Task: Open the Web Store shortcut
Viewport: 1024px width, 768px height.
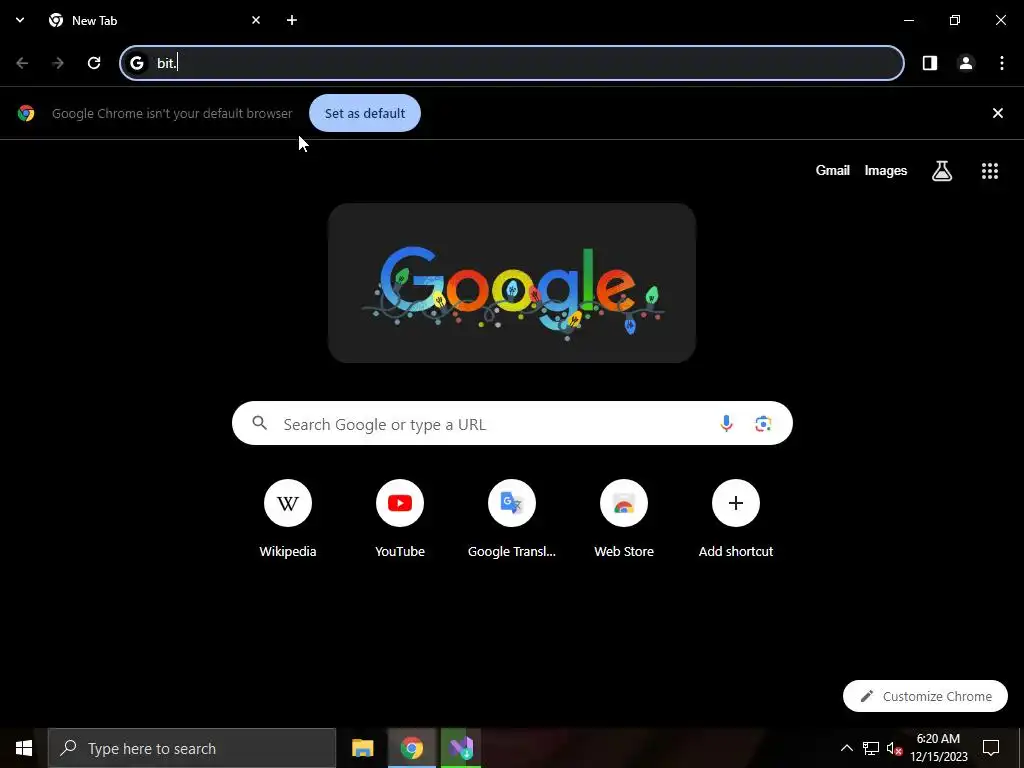Action: [x=624, y=519]
